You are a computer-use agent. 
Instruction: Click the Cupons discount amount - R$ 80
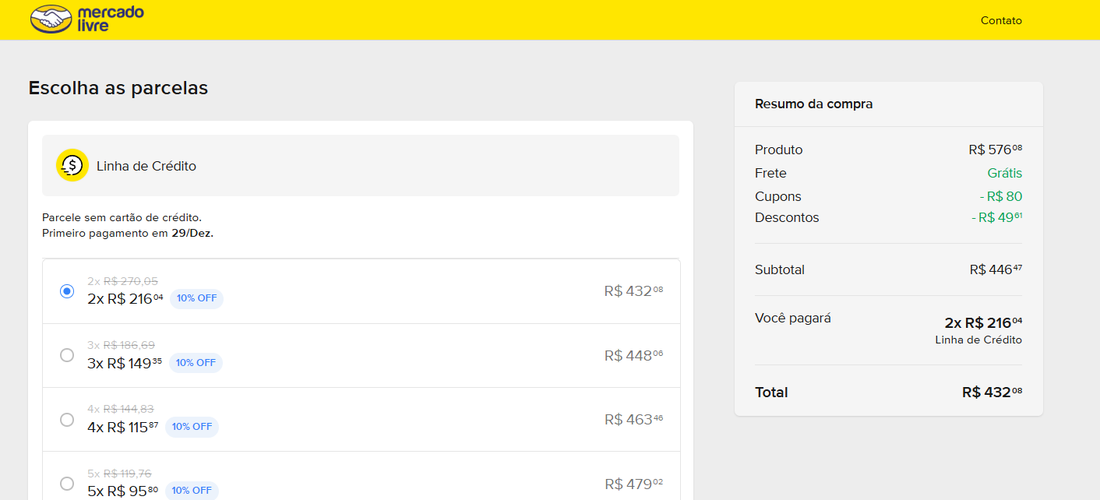pyautogui.click(x=1001, y=196)
